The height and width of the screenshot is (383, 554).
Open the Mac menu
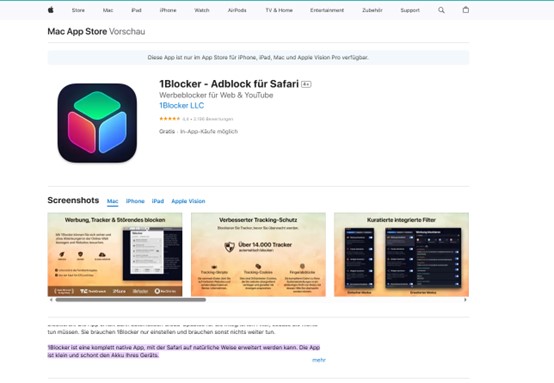[108, 10]
